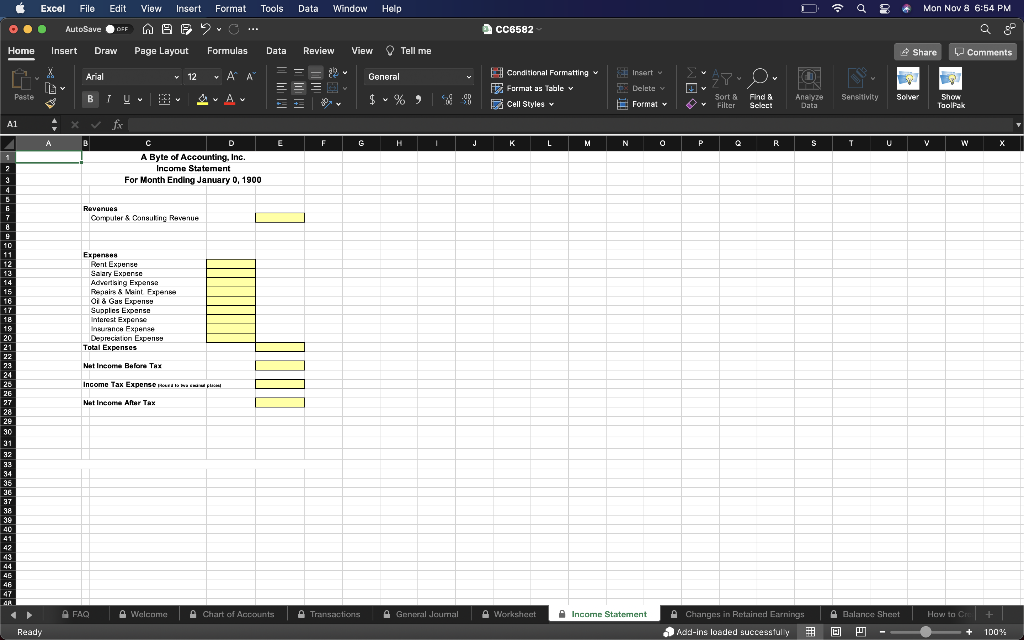Toggle Bold formatting
This screenshot has height=640, width=1024.
pyautogui.click(x=90, y=99)
